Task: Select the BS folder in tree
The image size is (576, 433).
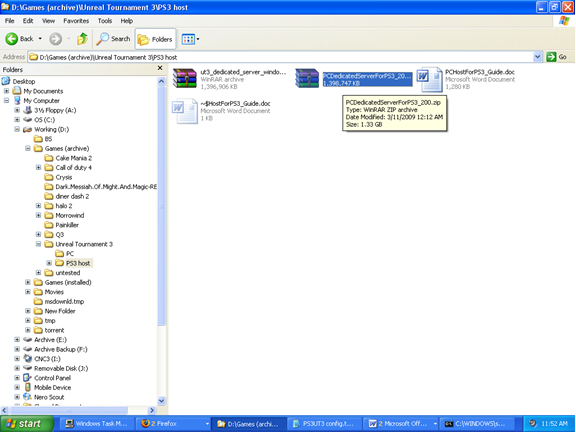Action: coord(48,139)
